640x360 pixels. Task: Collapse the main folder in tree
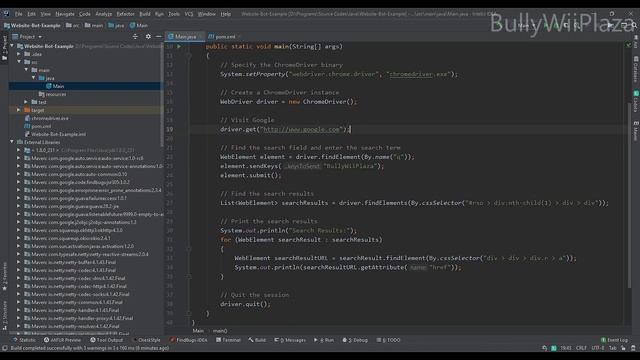(x=27, y=70)
